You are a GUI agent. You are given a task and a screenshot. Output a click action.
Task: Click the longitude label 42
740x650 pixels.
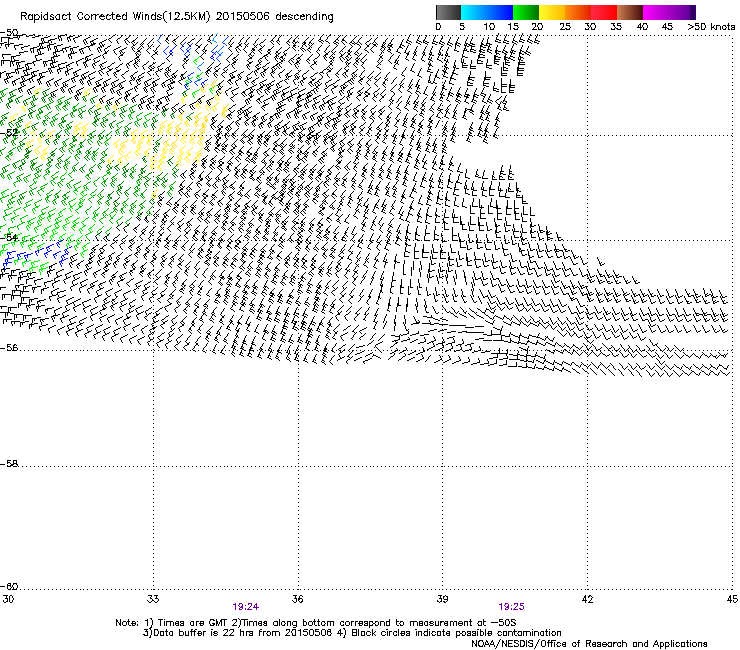pyautogui.click(x=587, y=599)
